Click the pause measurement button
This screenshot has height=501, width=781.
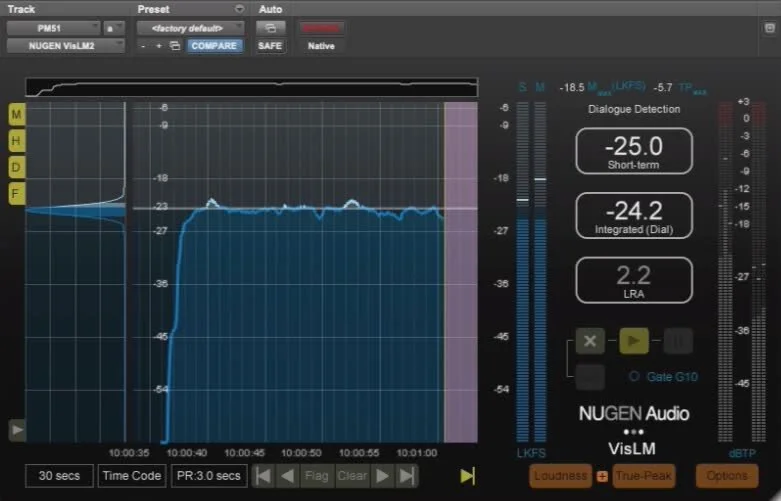point(678,341)
